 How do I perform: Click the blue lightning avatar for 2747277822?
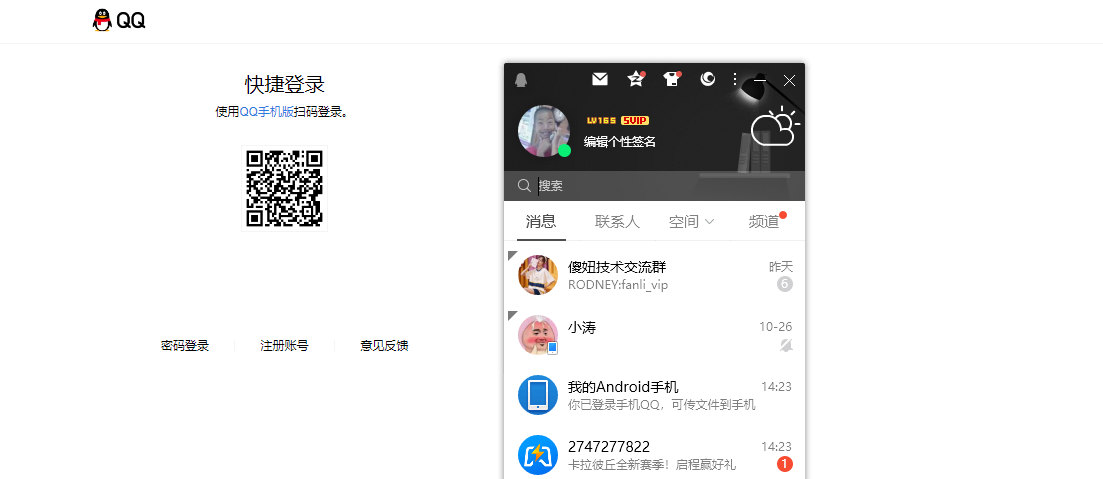(x=538, y=455)
